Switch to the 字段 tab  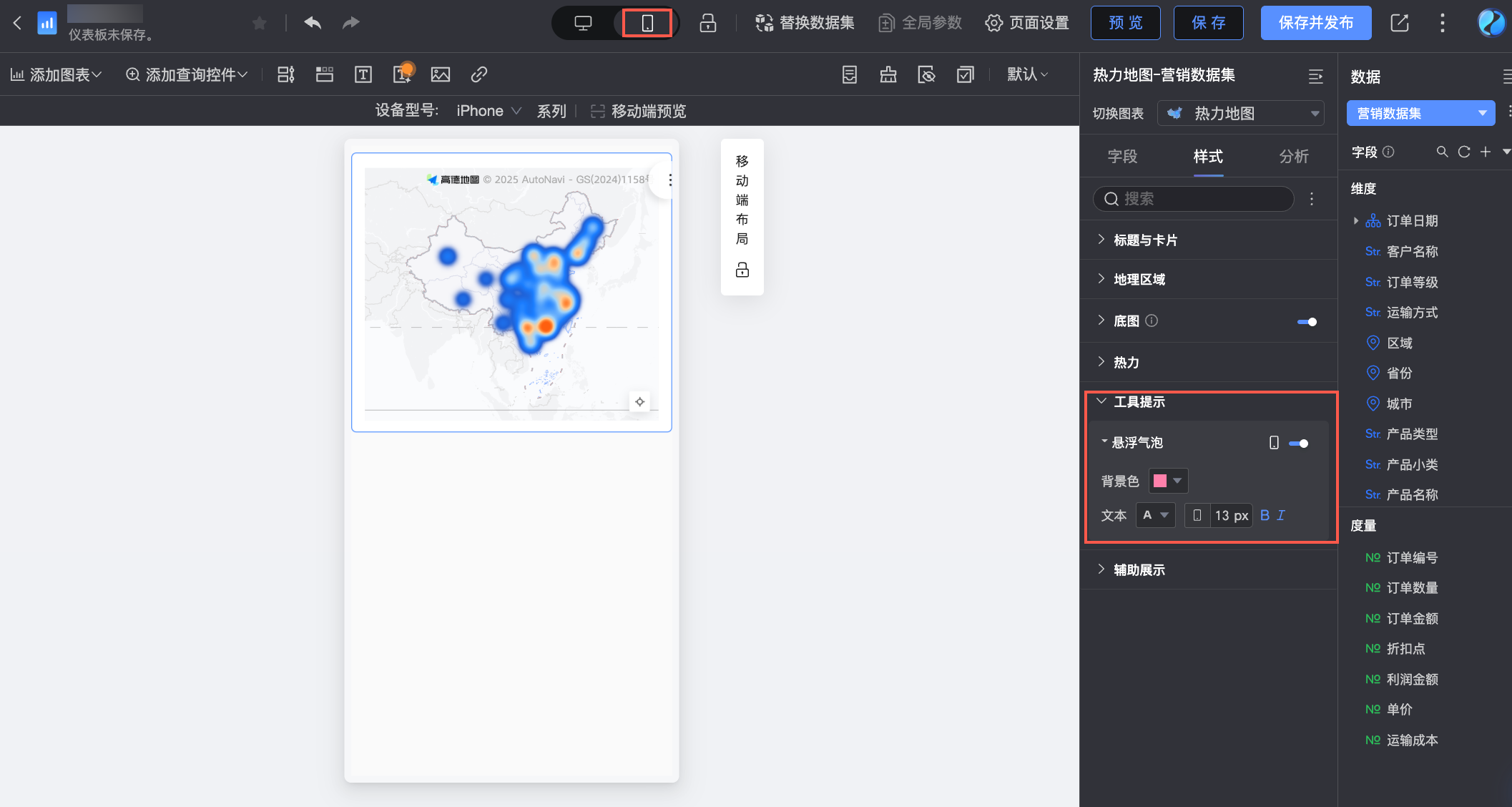1122,156
